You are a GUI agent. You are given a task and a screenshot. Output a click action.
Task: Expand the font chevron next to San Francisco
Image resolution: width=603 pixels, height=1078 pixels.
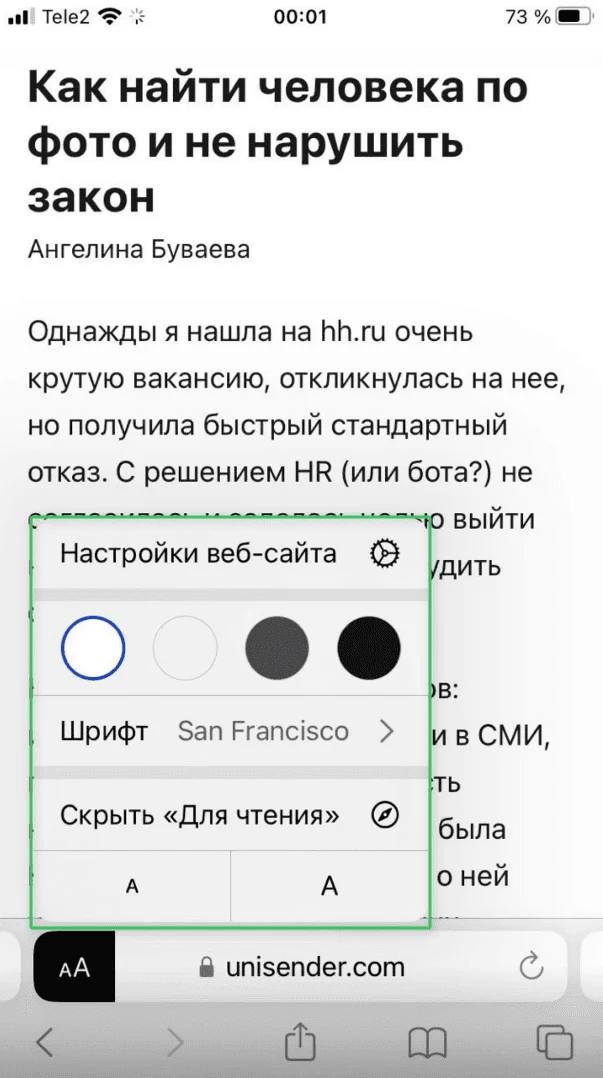[x=387, y=731]
